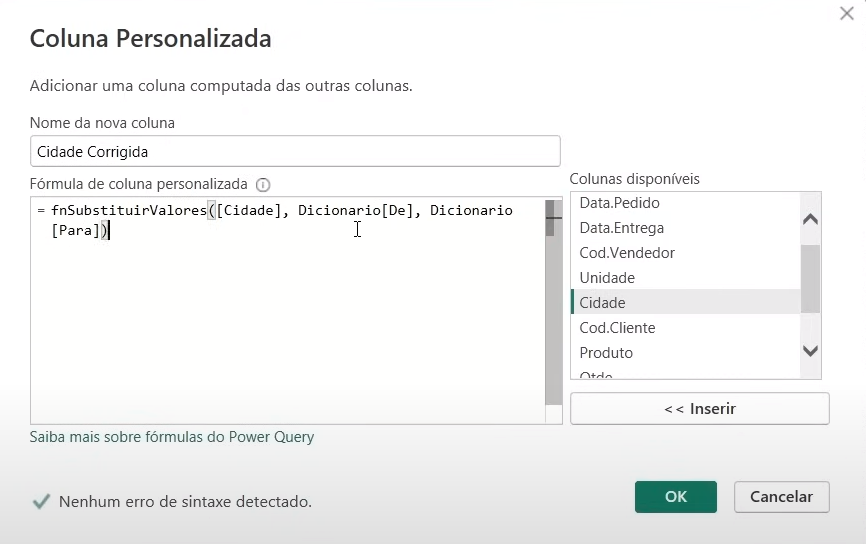Viewport: 866px width, 544px height.
Task: Click the new column name field
Action: (295, 151)
